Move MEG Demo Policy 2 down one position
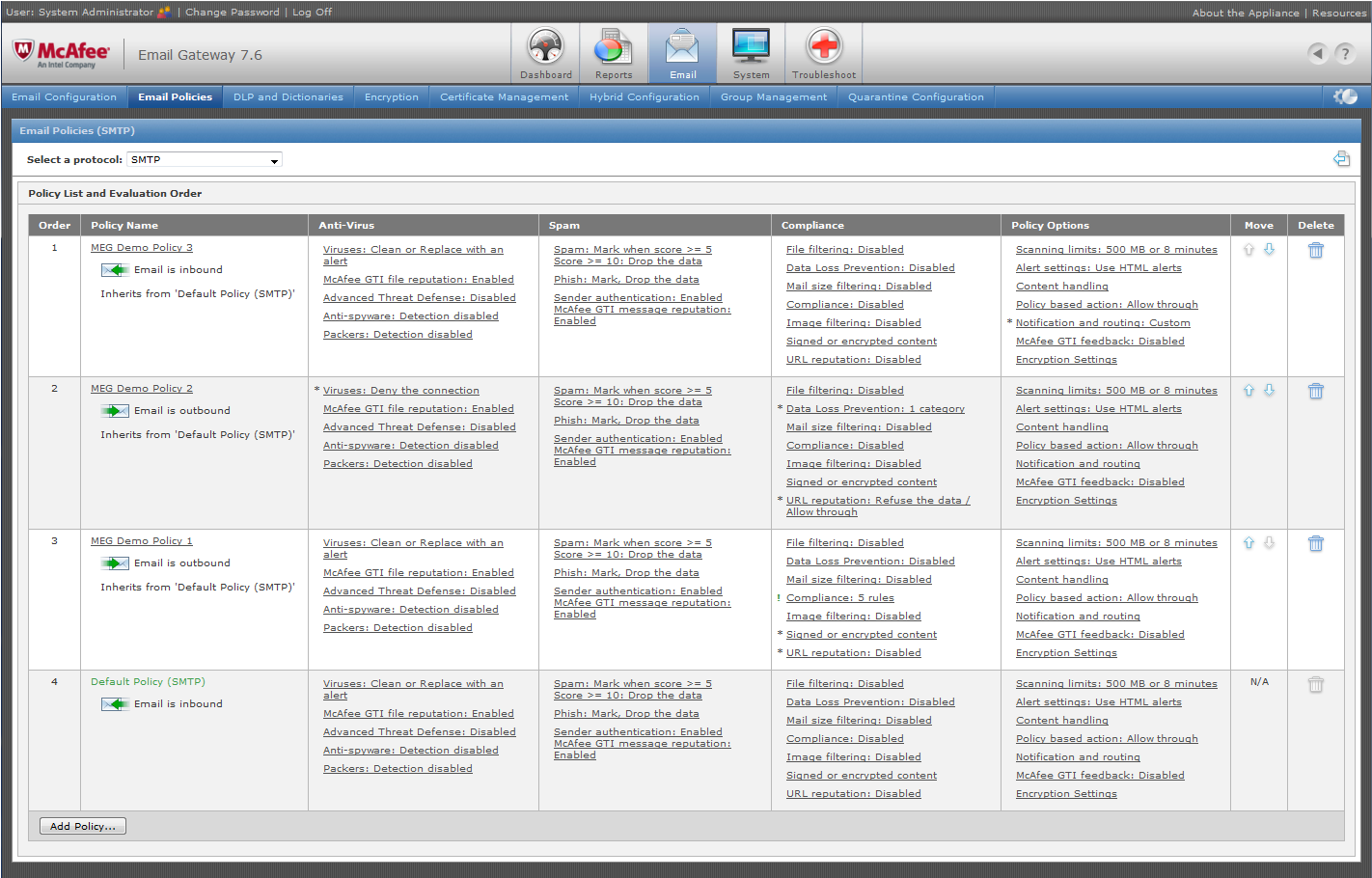Screen dimensions: 1372x878 click(1270, 390)
